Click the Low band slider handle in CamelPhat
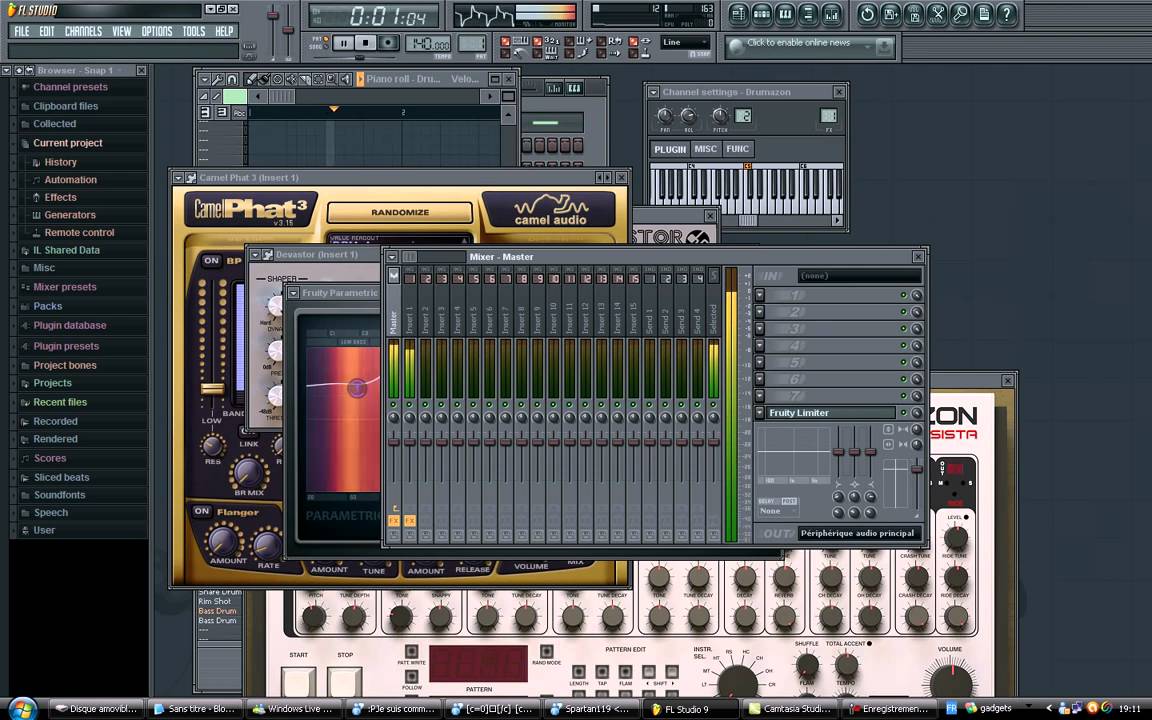This screenshot has width=1152, height=720. click(212, 388)
